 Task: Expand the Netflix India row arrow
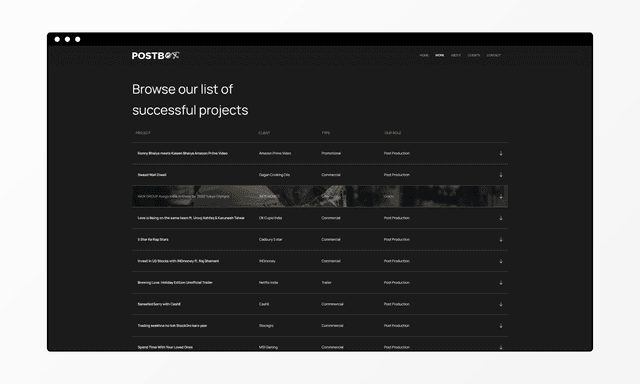[501, 282]
